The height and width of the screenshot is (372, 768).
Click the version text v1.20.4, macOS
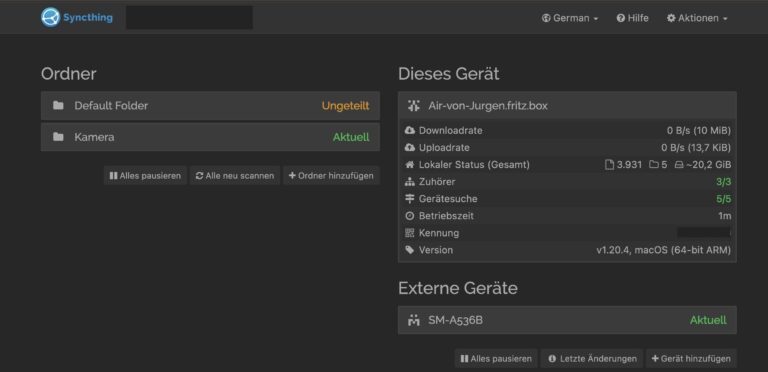[x=664, y=250]
